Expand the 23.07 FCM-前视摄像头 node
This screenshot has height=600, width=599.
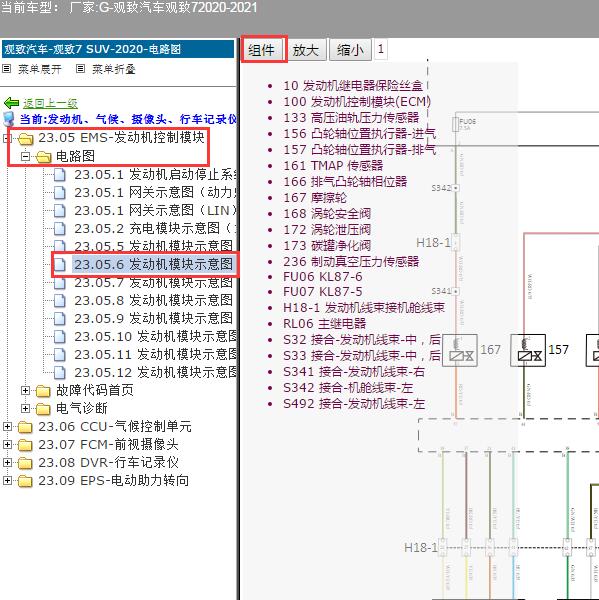point(7,444)
